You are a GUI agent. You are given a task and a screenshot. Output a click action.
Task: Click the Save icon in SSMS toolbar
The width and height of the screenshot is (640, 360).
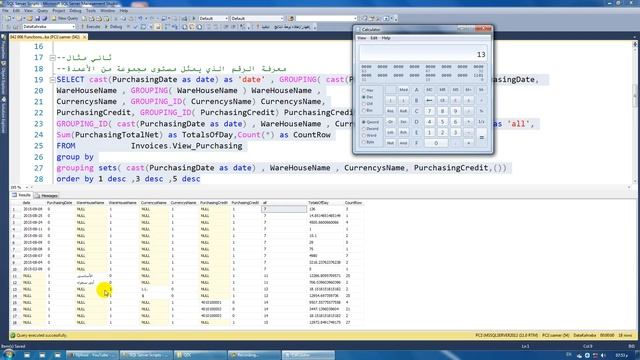(x=37, y=18)
